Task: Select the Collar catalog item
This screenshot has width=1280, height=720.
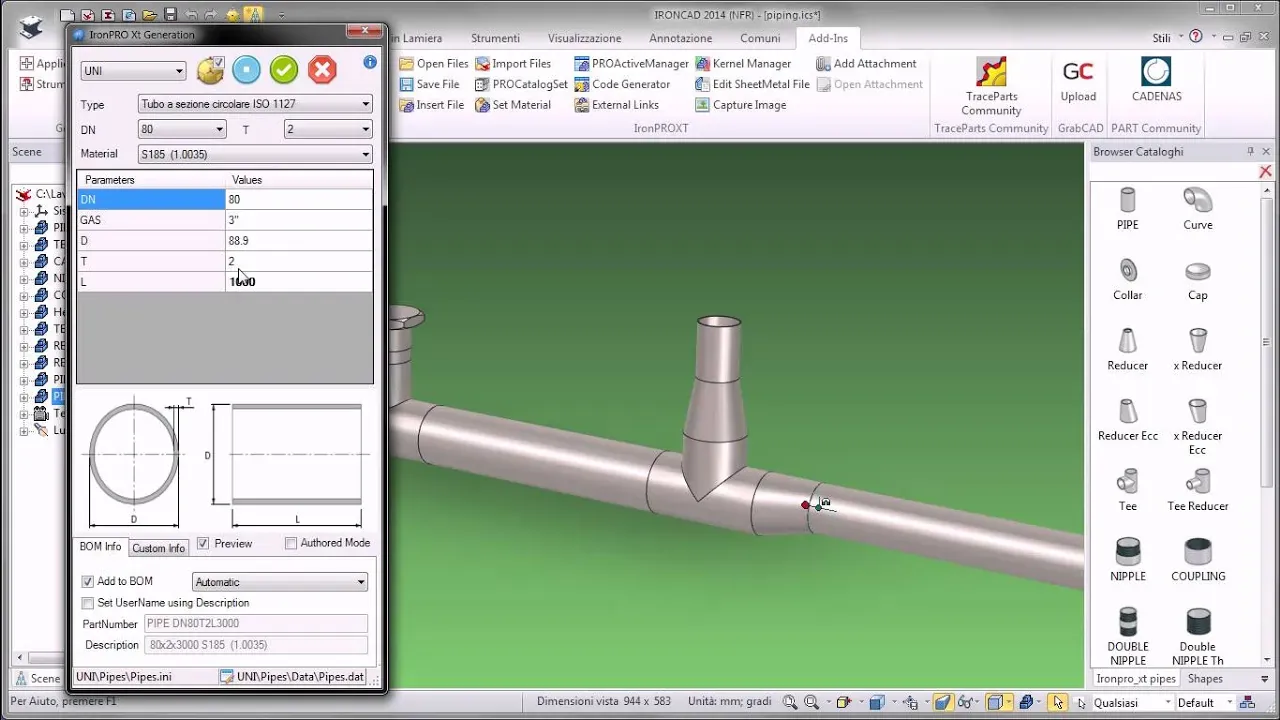Action: 1127,279
